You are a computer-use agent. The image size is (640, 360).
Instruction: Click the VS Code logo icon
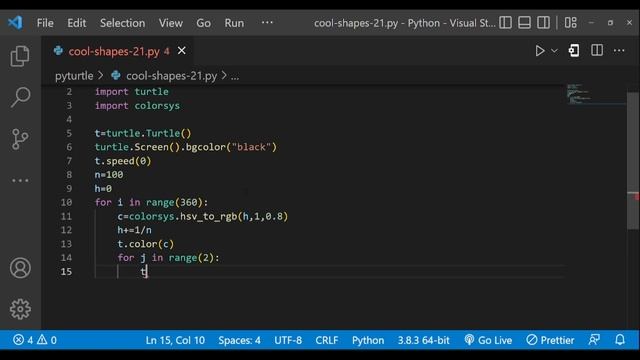click(x=15, y=22)
